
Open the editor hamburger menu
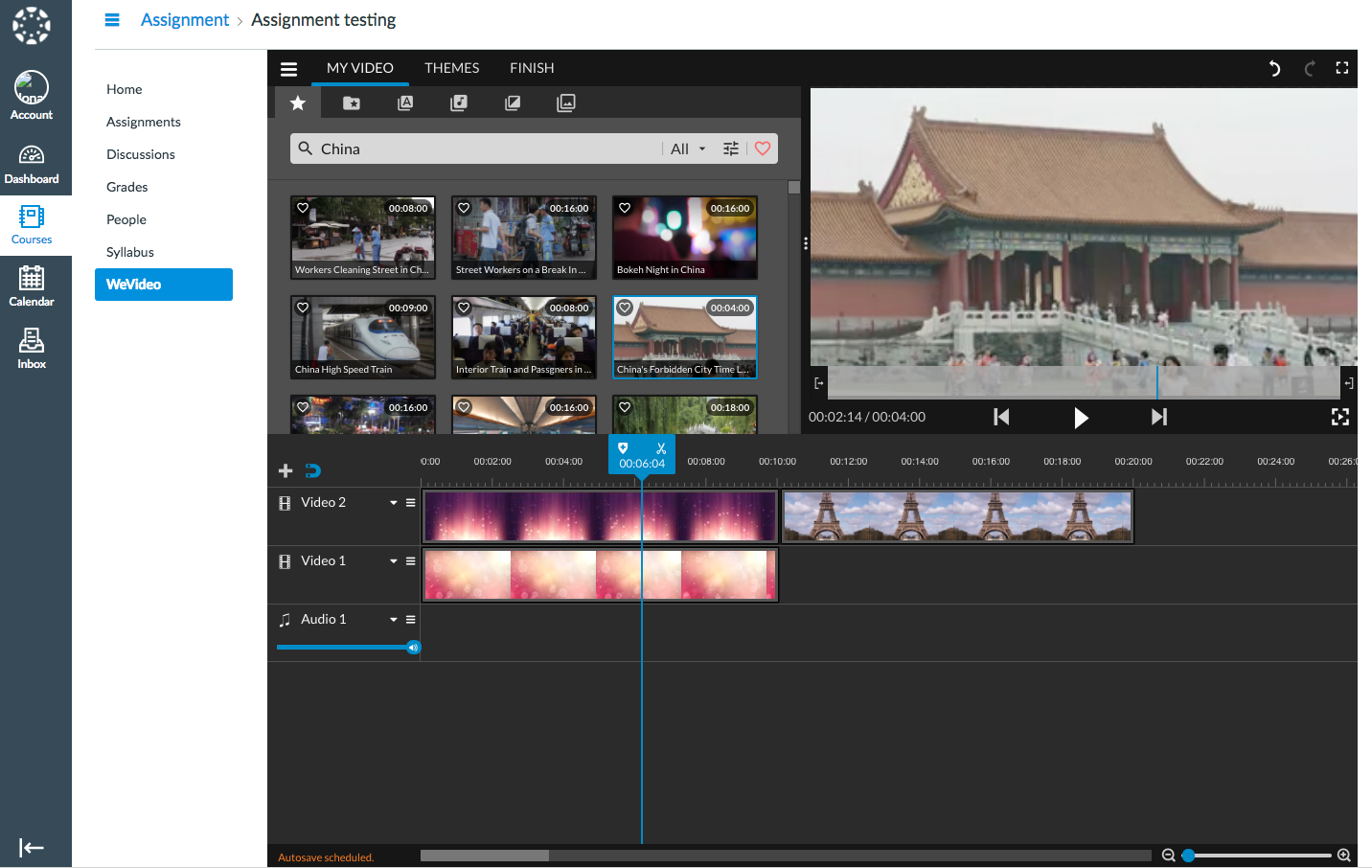[x=288, y=69]
